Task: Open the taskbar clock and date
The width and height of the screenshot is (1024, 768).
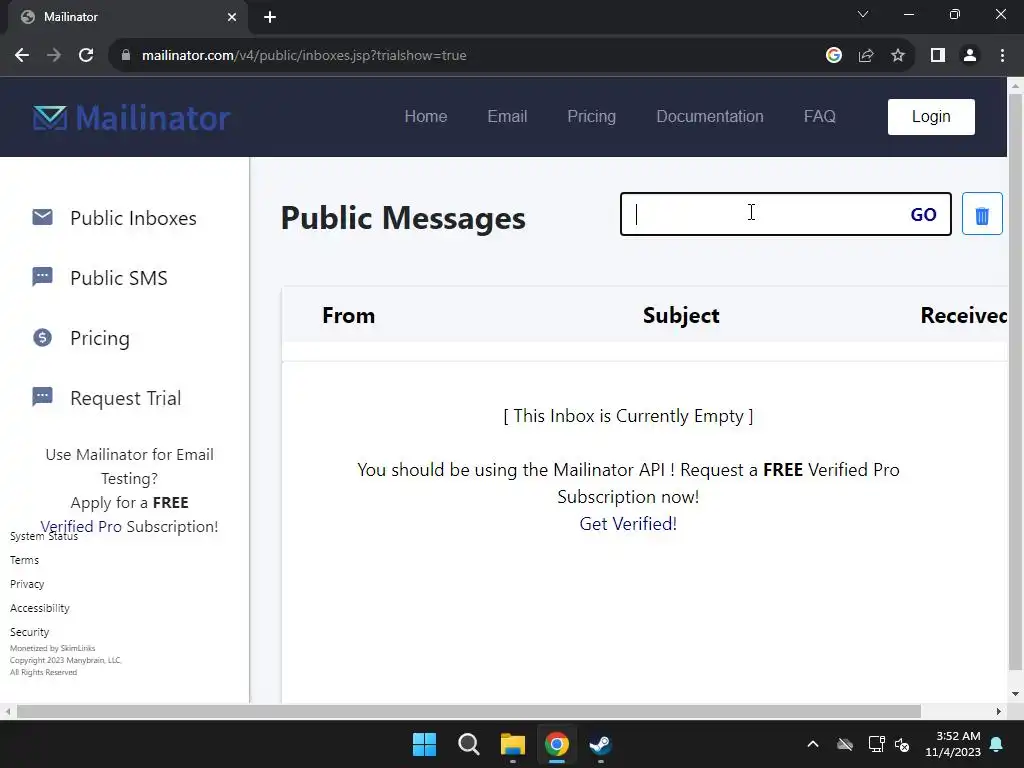Action: pyautogui.click(x=953, y=744)
